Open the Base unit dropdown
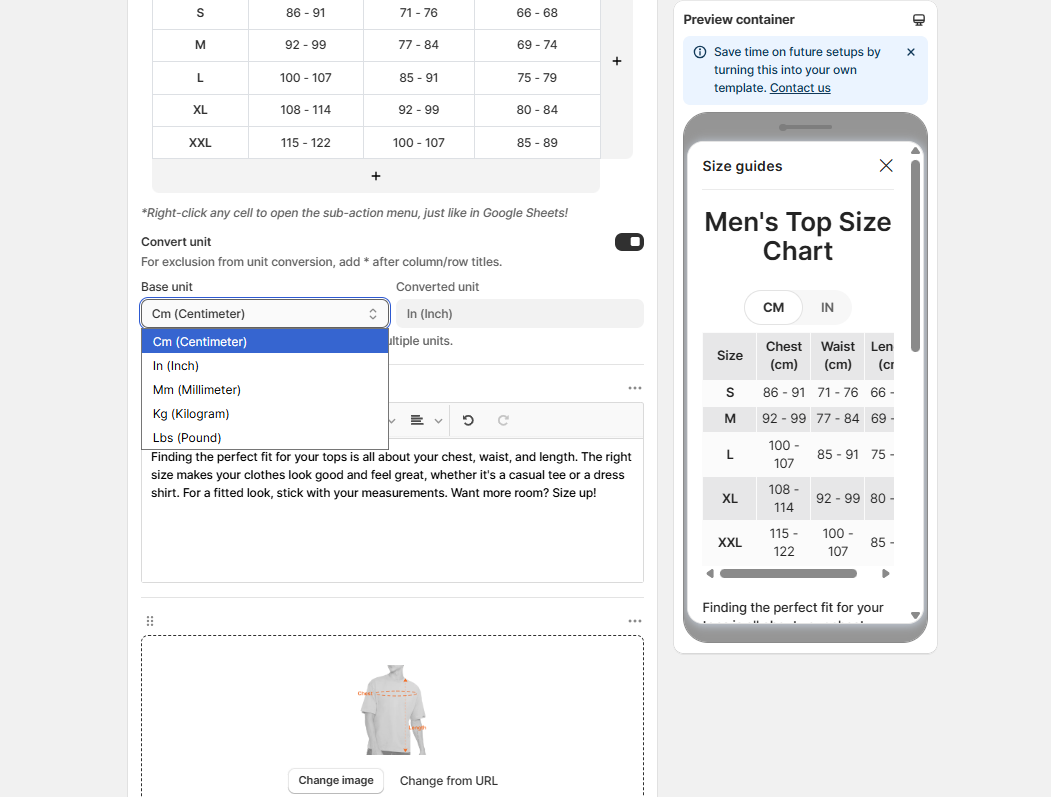The width and height of the screenshot is (1051, 797). (265, 314)
